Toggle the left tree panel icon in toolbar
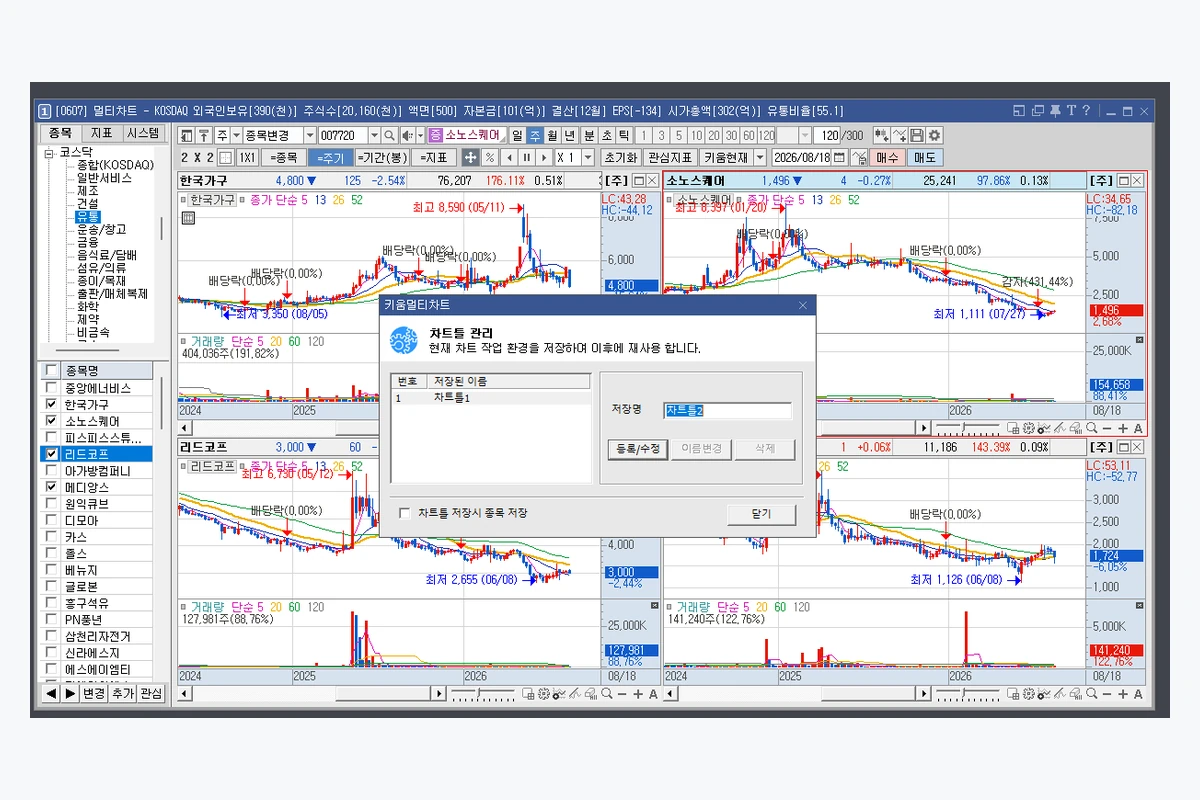1200x800 pixels. (x=186, y=135)
